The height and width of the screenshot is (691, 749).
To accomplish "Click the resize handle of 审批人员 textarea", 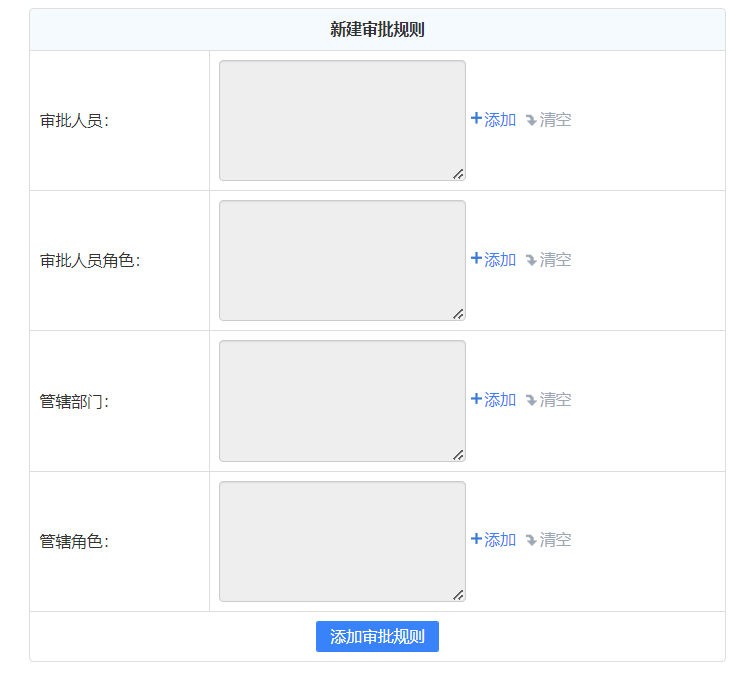I will tap(458, 174).
